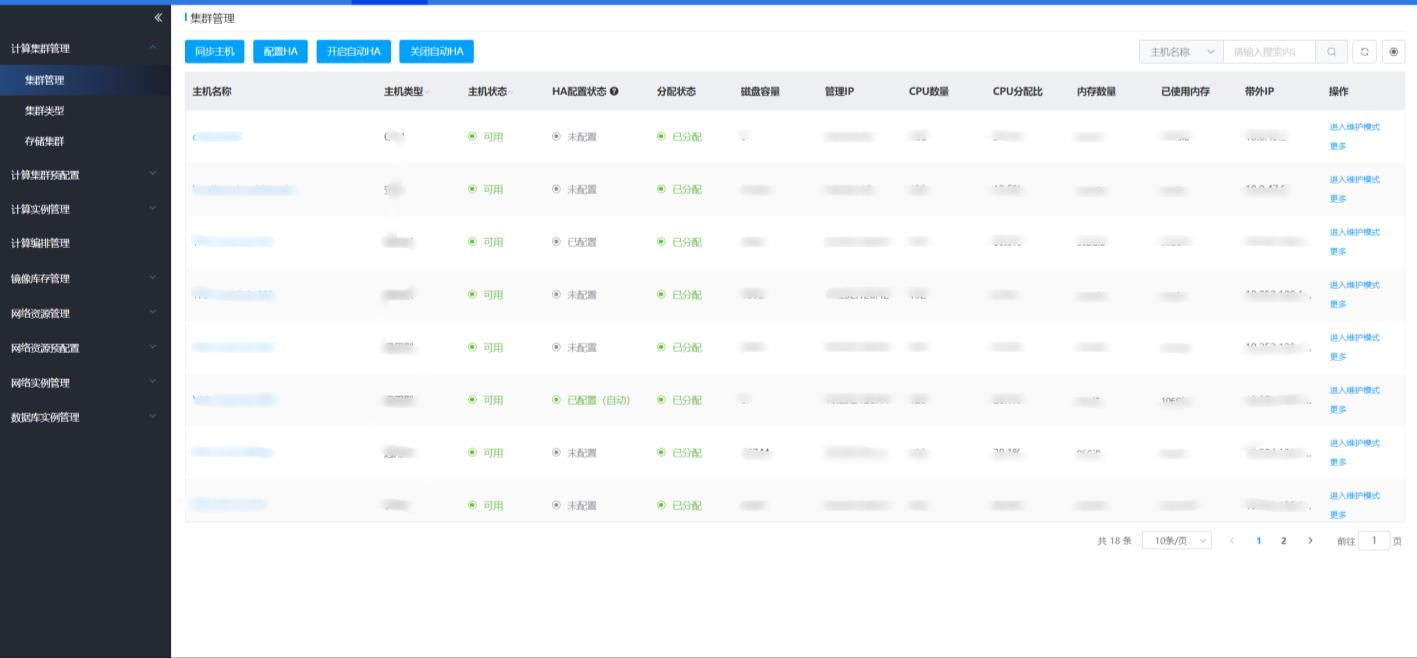
Task: Open the 主机名称 search field dropdown
Action: [x=1180, y=52]
